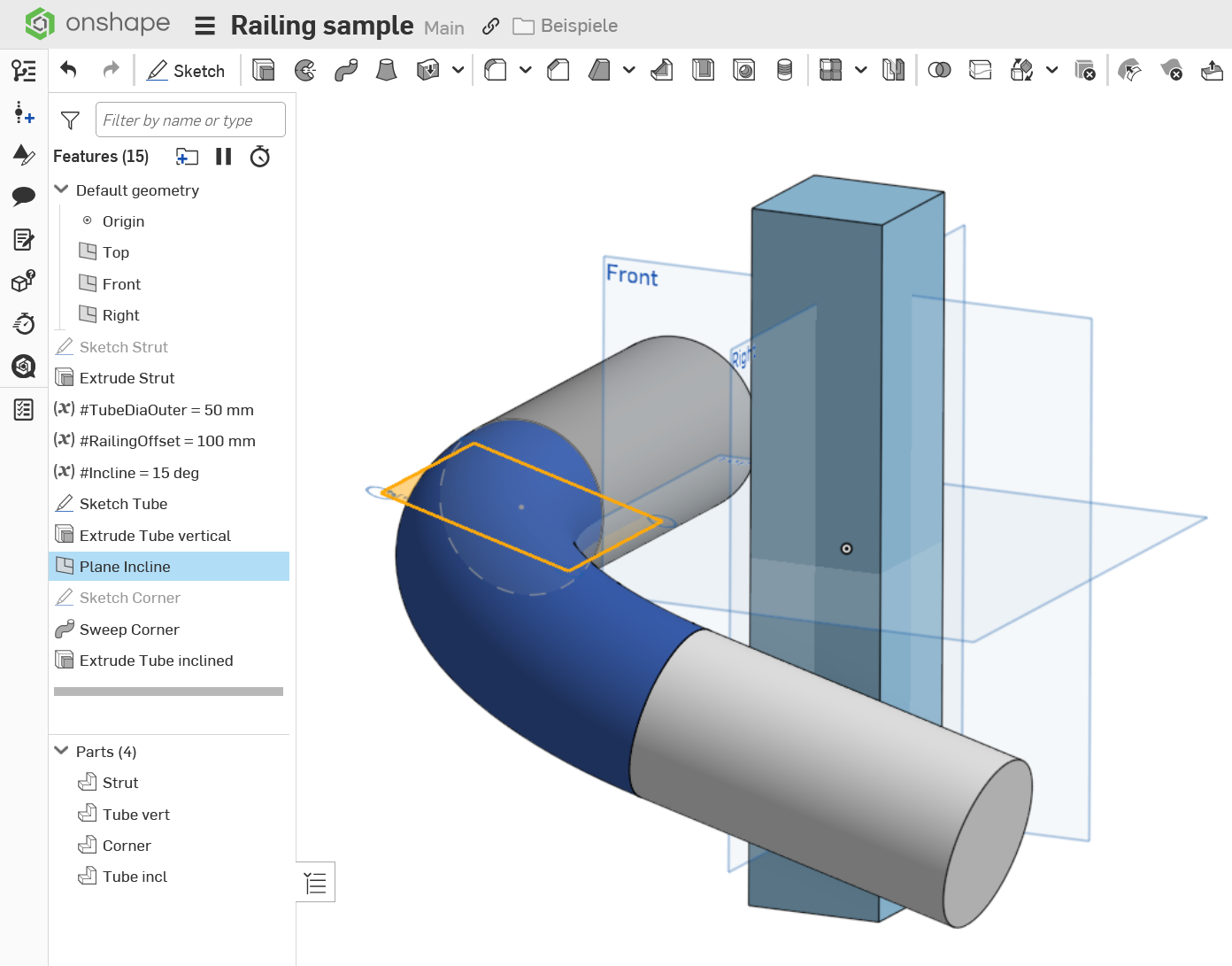Open the dropdown next to Transform tool
Image resolution: width=1232 pixels, height=966 pixels.
click(x=1051, y=70)
